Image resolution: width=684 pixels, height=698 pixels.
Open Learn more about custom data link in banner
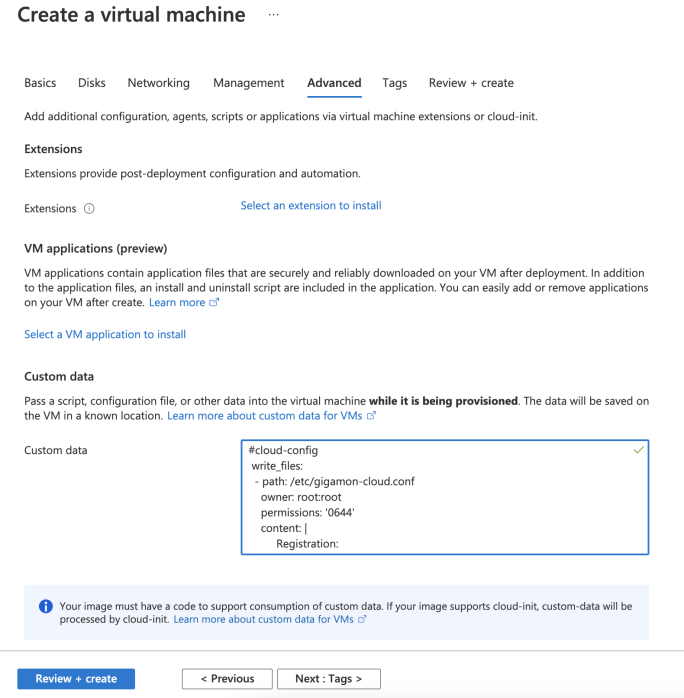click(x=263, y=619)
